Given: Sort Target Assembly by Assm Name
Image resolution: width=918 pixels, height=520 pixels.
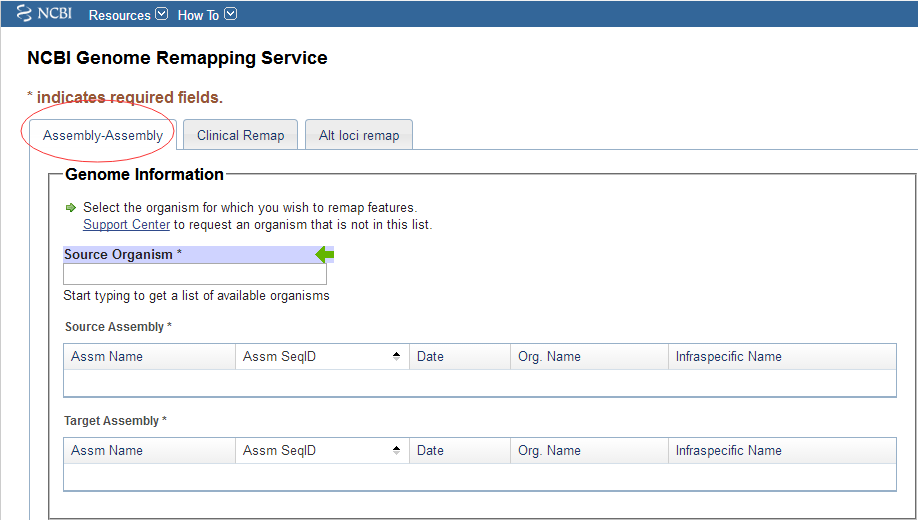Looking at the screenshot, I should pyautogui.click(x=107, y=451).
